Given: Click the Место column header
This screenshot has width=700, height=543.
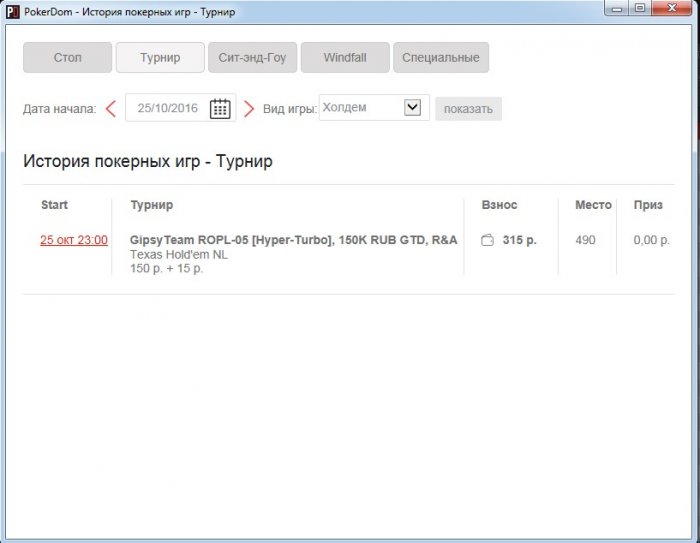Looking at the screenshot, I should pos(593,205).
